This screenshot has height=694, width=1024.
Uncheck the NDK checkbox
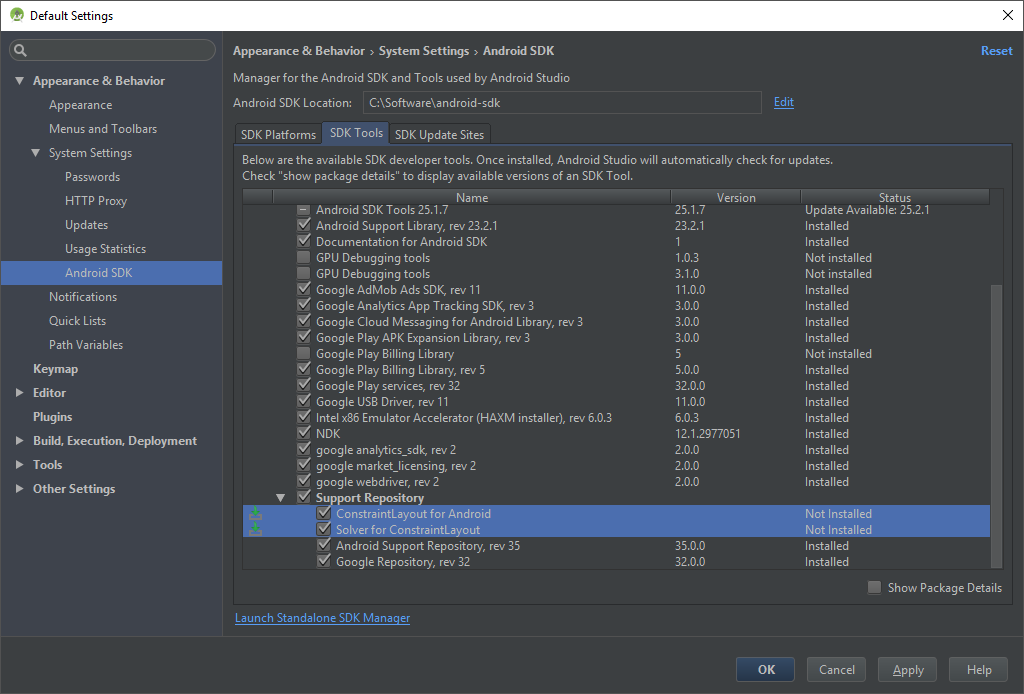pos(304,434)
